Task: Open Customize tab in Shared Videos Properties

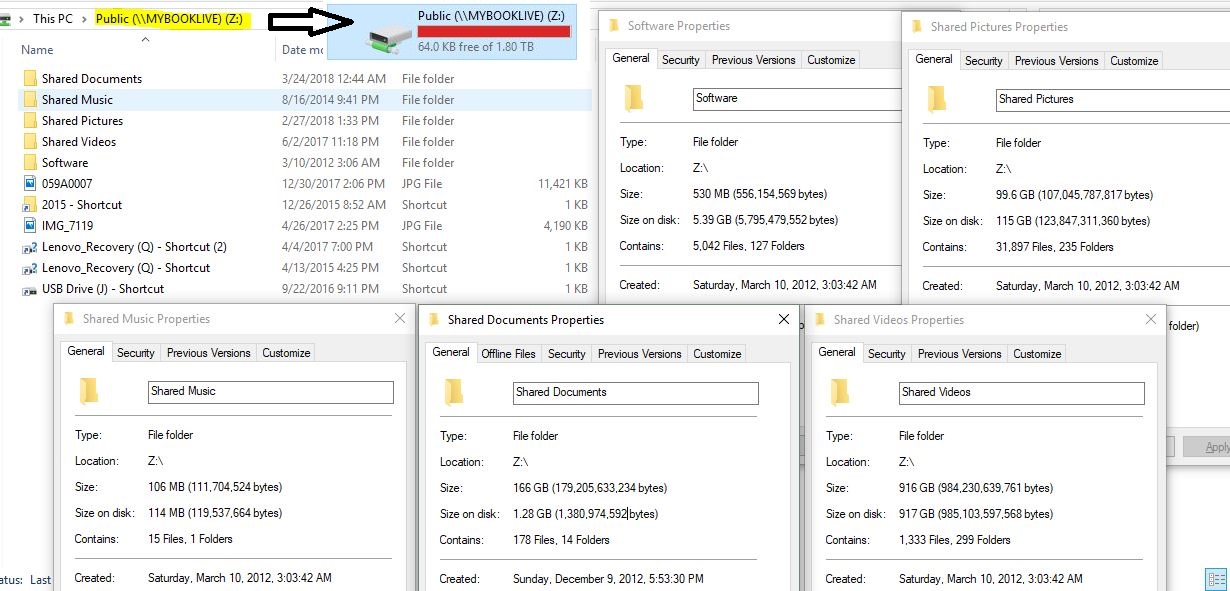Action: (x=1037, y=354)
